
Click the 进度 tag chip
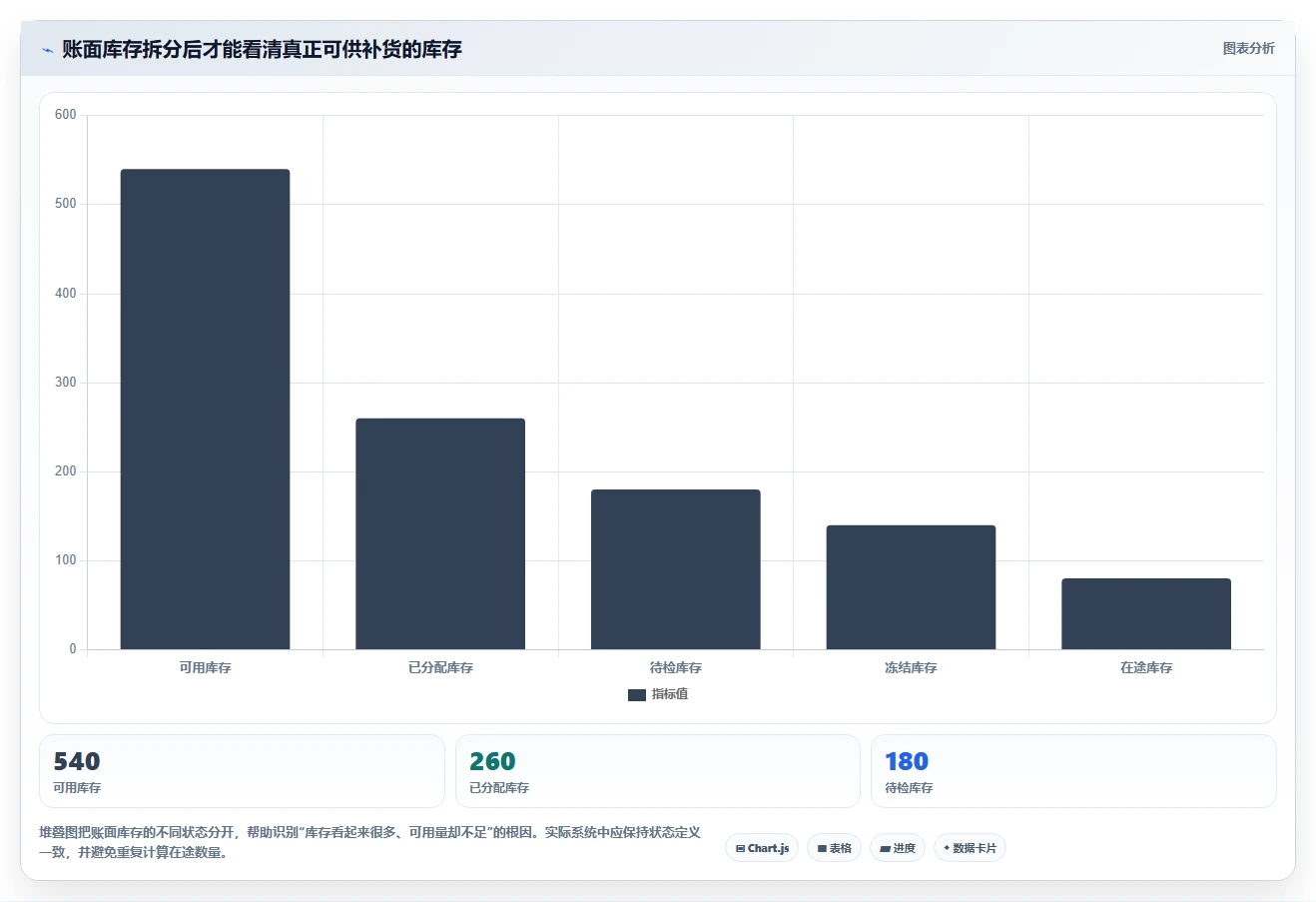898,848
